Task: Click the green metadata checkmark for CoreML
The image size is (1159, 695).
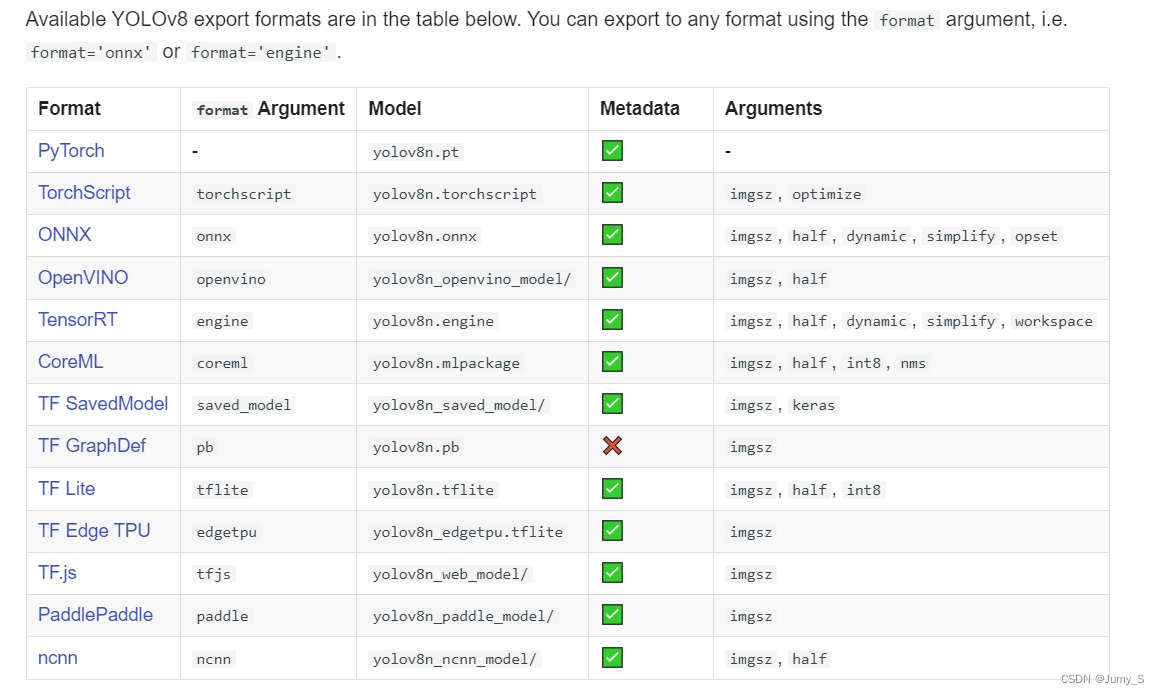Action: (x=612, y=362)
